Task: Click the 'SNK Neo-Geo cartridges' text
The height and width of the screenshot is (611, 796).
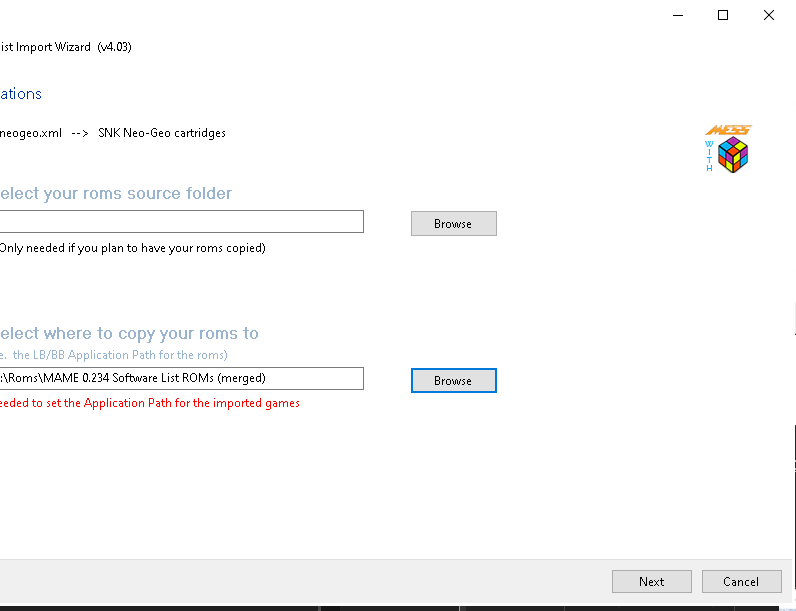Action: [161, 133]
